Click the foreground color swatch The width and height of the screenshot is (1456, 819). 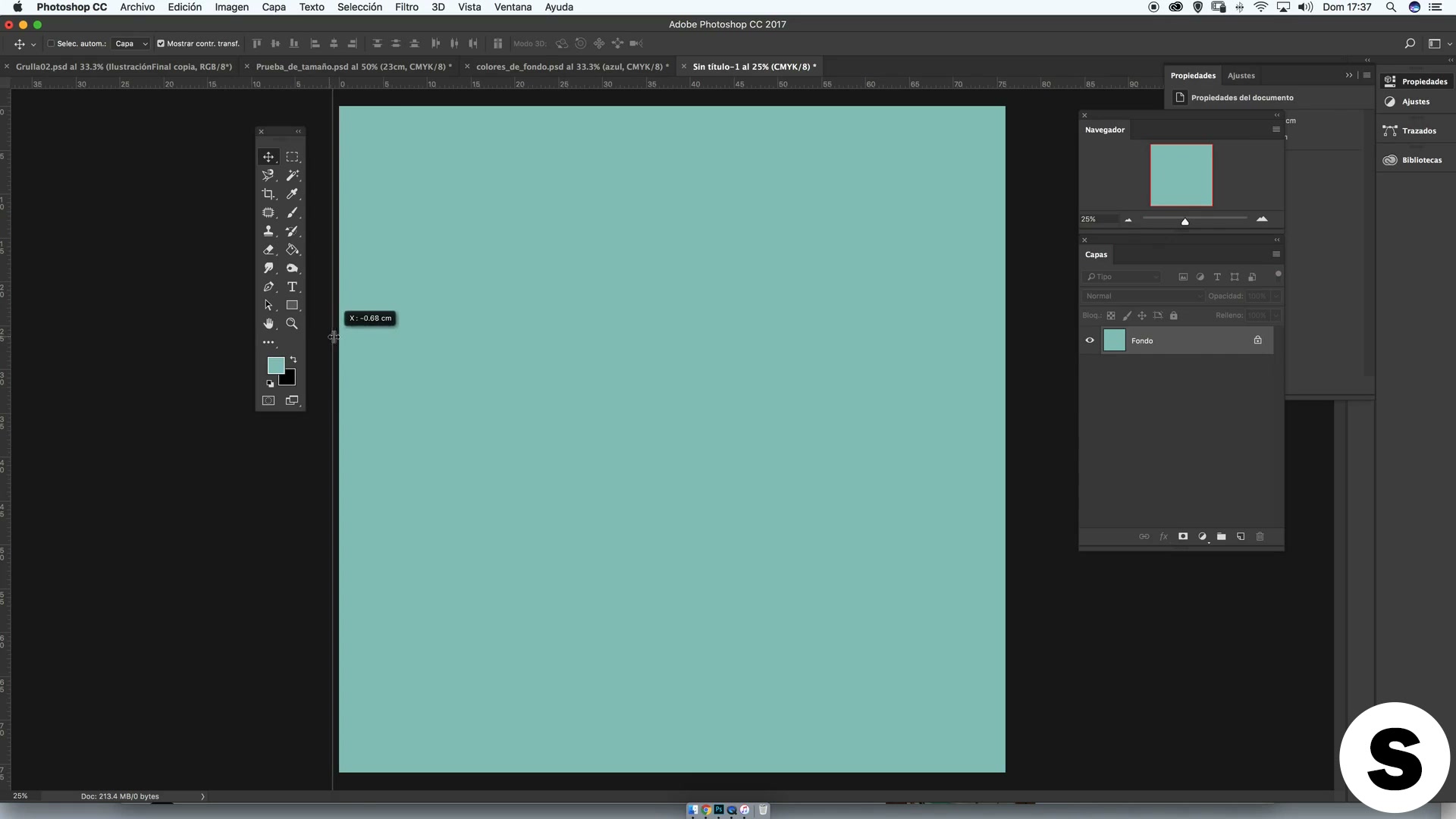[275, 365]
